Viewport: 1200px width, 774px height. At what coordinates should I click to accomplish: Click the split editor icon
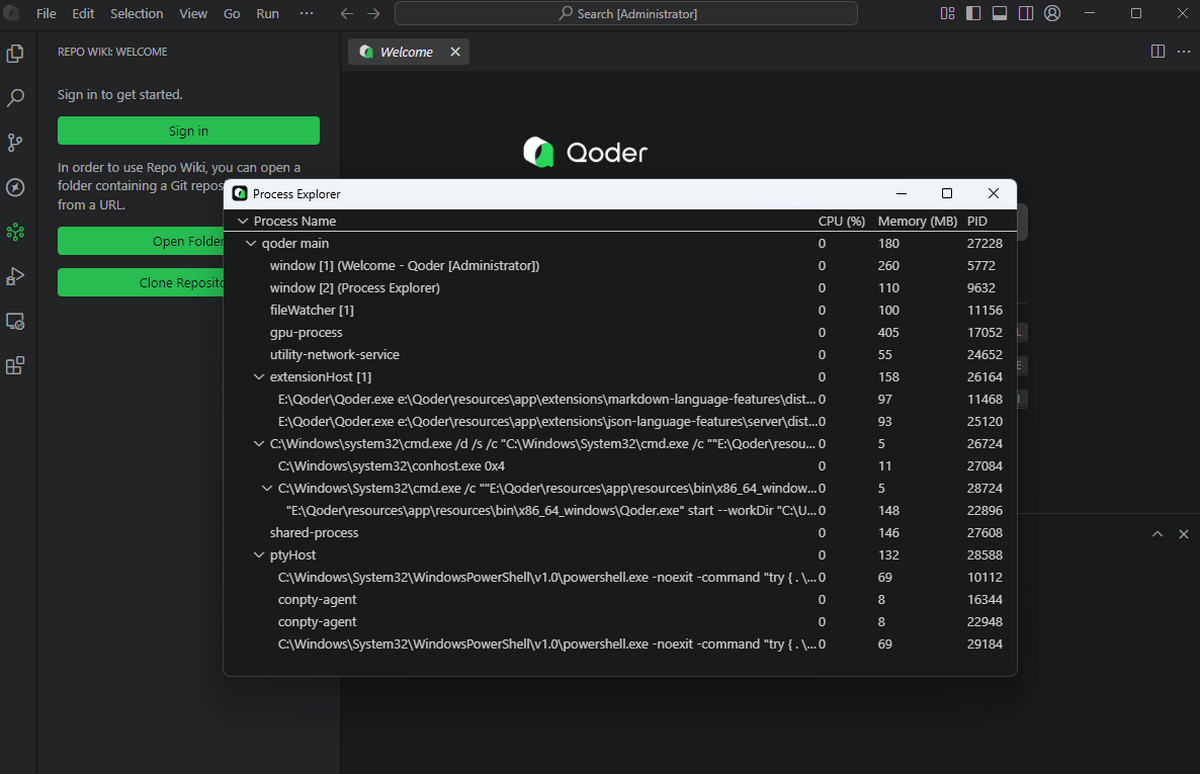1158,52
